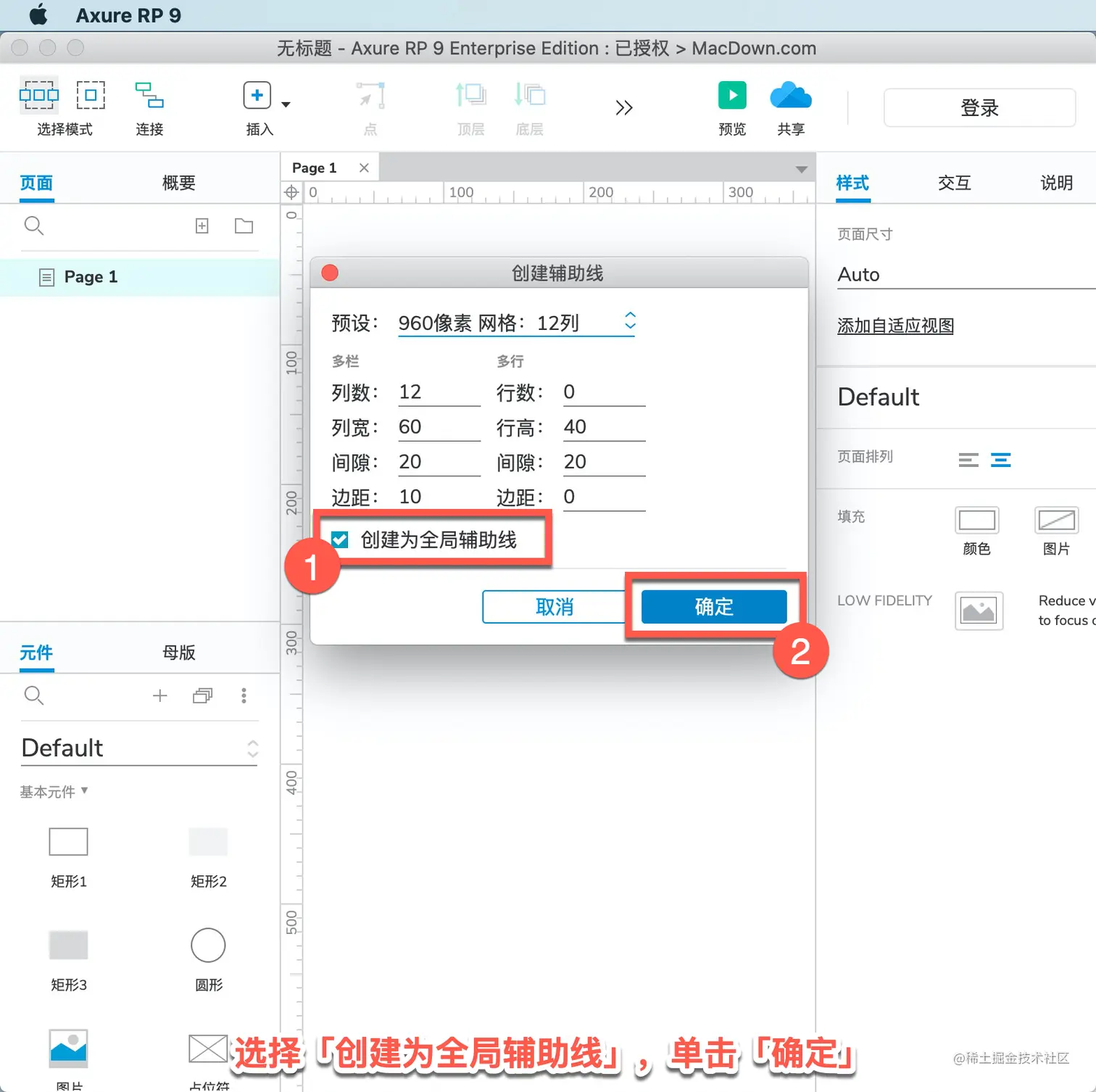Screen dimensions: 1096x1092
Task: Open the library options kebab menu
Action: 244,696
